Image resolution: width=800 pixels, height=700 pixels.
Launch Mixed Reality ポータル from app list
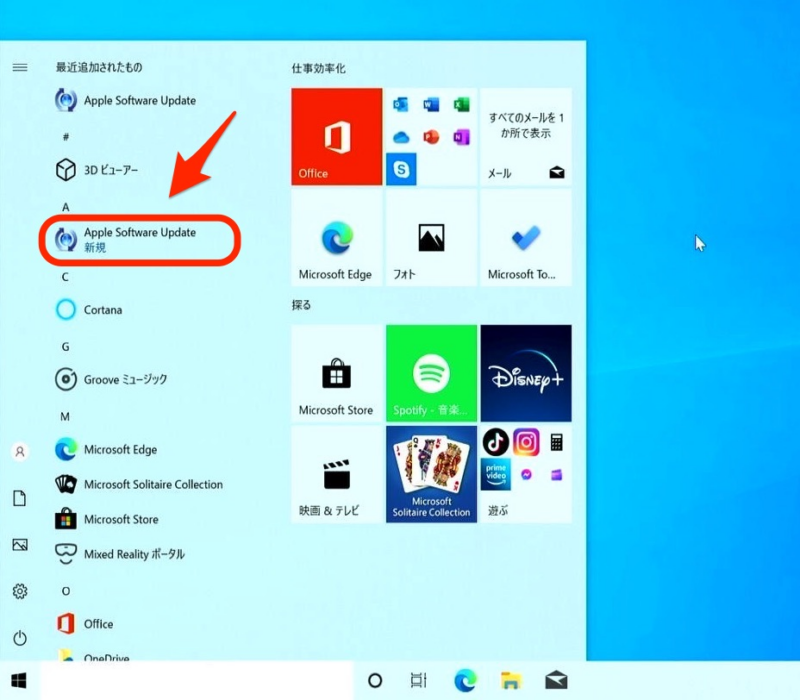[x=120, y=554]
